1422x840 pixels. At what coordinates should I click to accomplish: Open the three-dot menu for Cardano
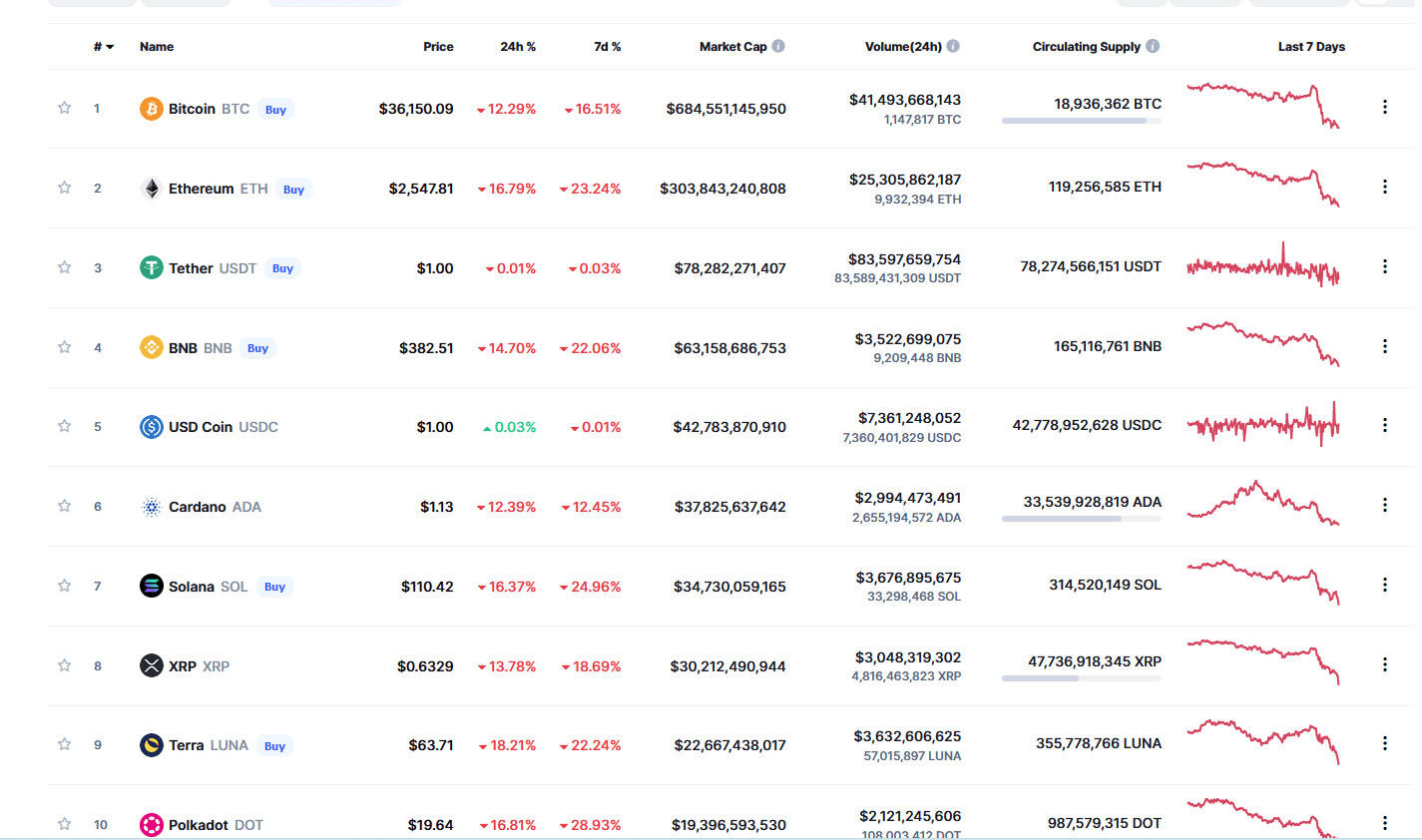(1385, 505)
